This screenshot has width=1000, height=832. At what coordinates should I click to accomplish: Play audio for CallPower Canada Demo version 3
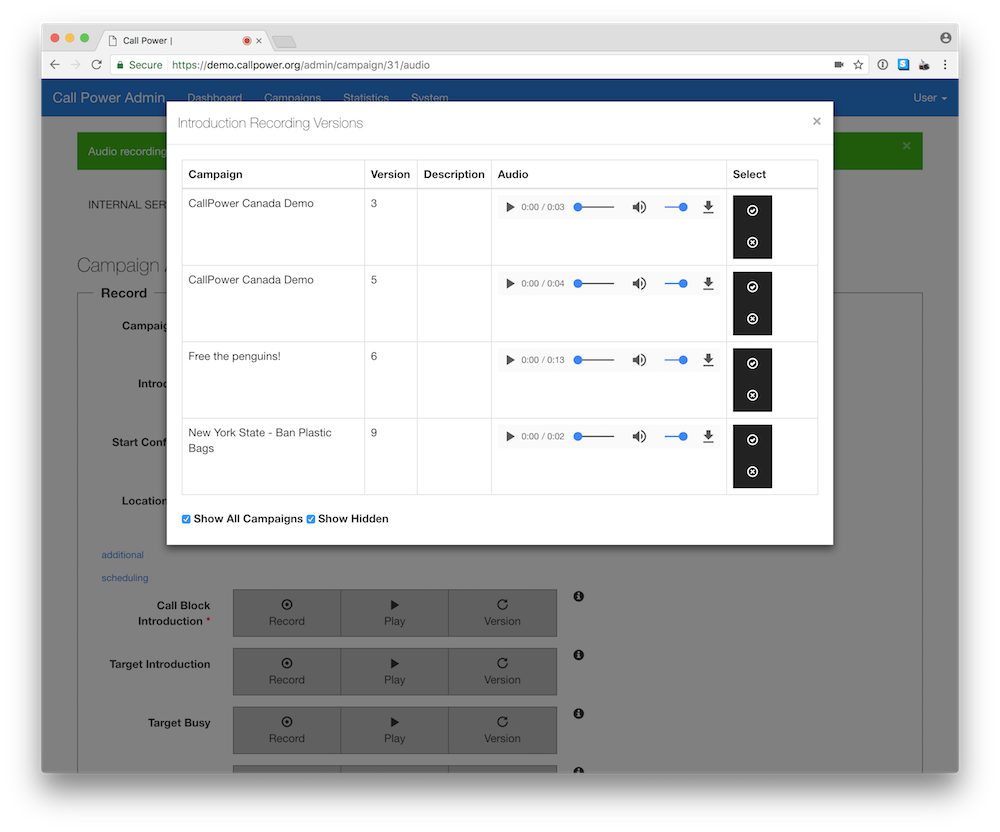pyautogui.click(x=510, y=207)
